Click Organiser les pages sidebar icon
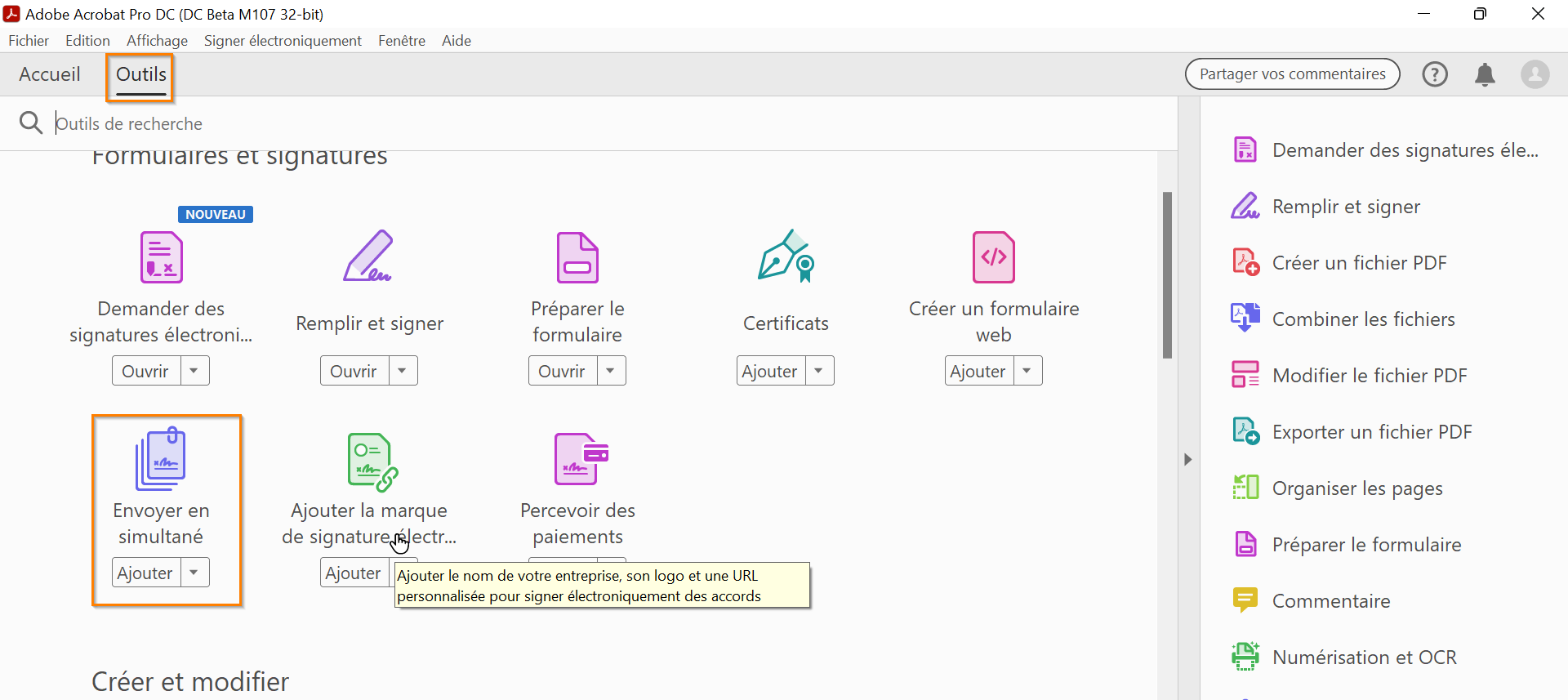This screenshot has width=1568, height=700. point(1245,488)
